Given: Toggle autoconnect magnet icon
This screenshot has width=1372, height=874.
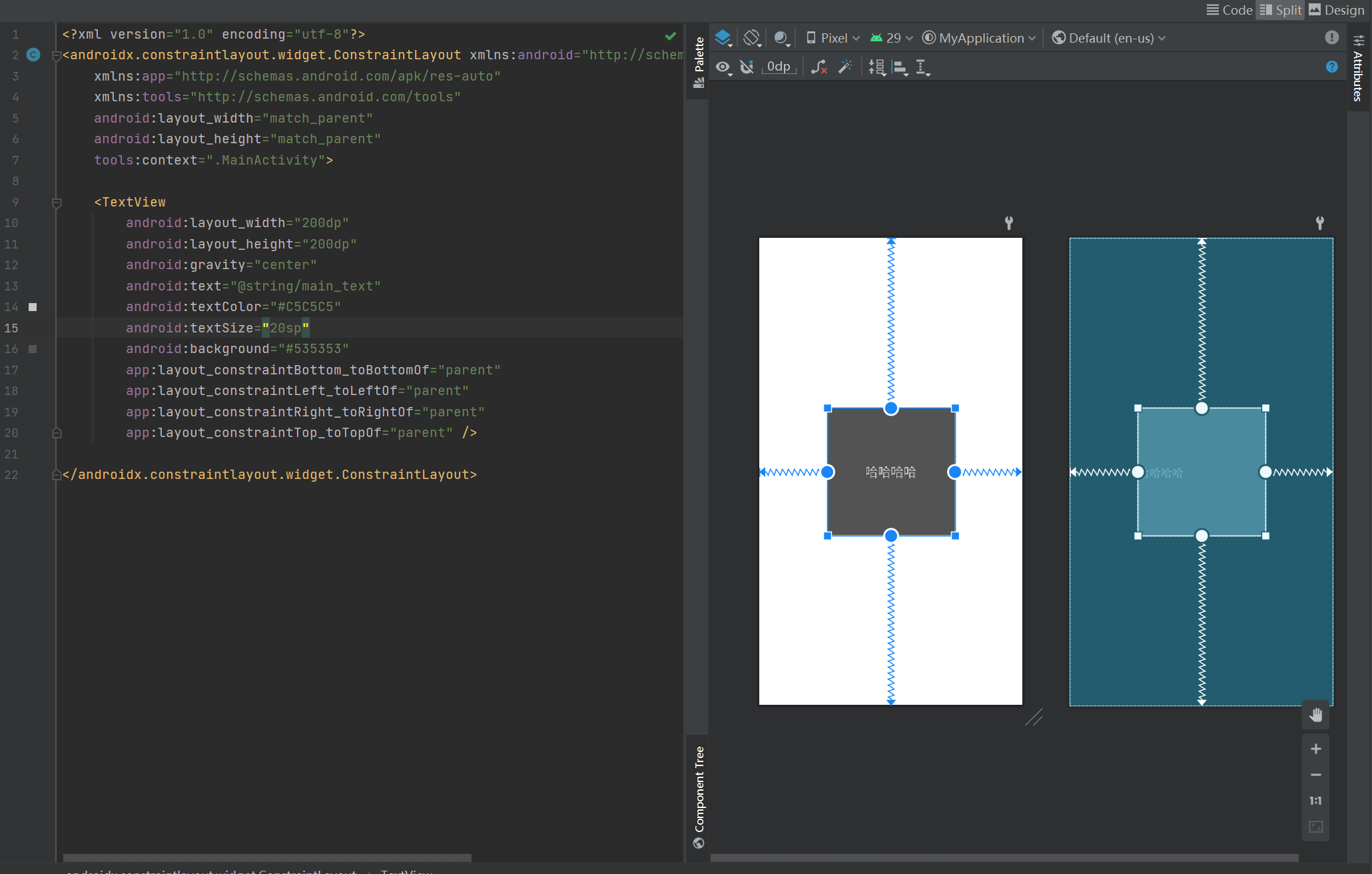Looking at the screenshot, I should tap(747, 67).
